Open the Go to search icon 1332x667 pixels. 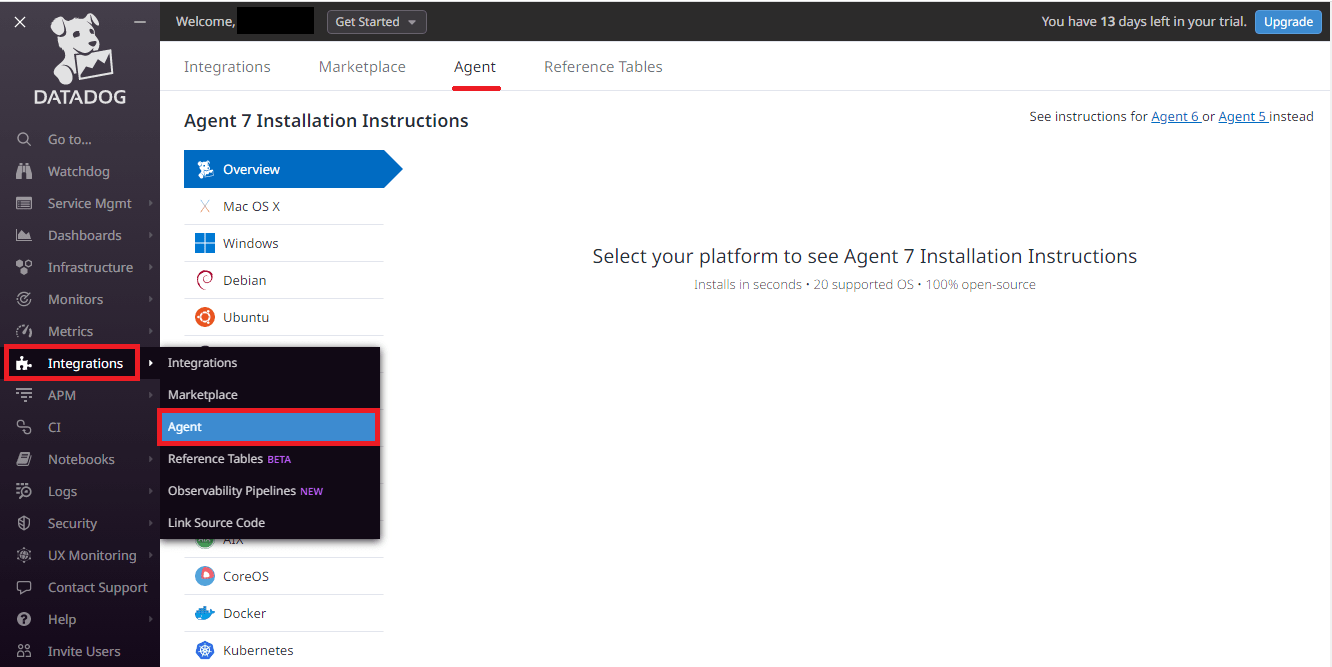24,139
